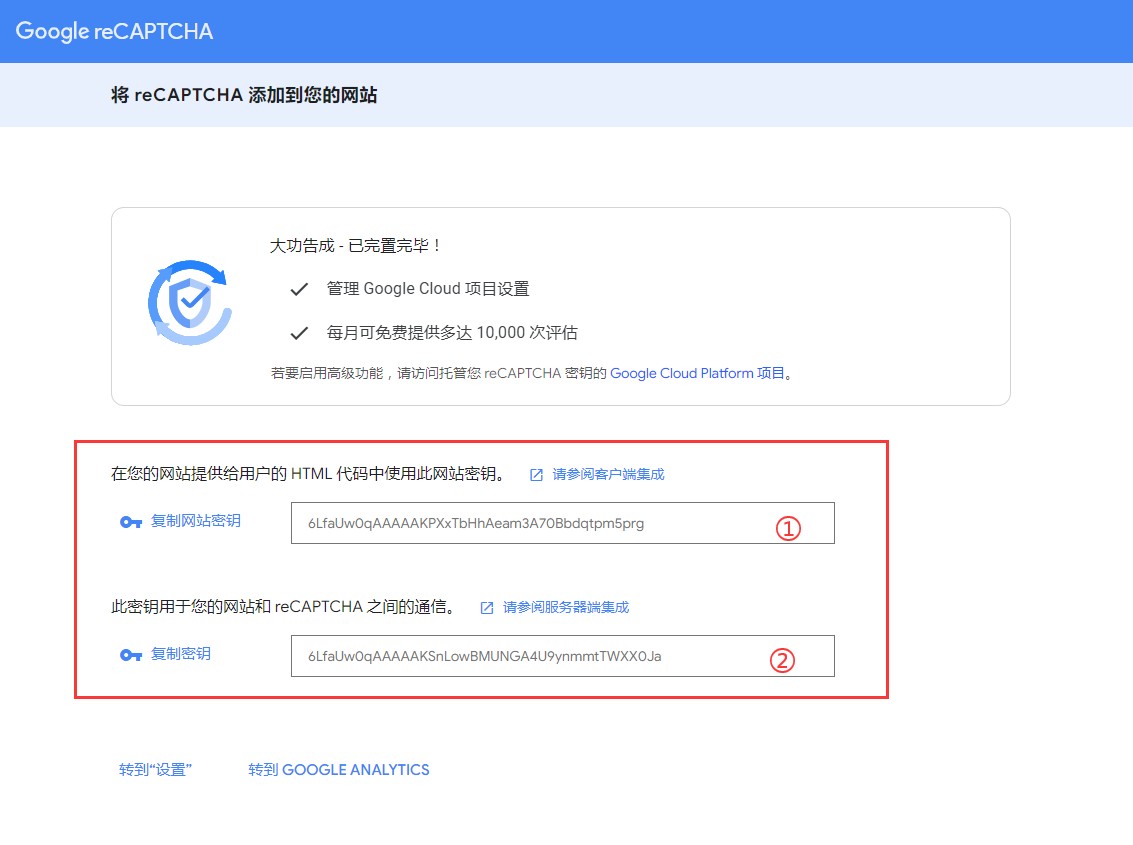Click the Google reCAPTCHA logo in header
1133x845 pixels.
tap(114, 31)
